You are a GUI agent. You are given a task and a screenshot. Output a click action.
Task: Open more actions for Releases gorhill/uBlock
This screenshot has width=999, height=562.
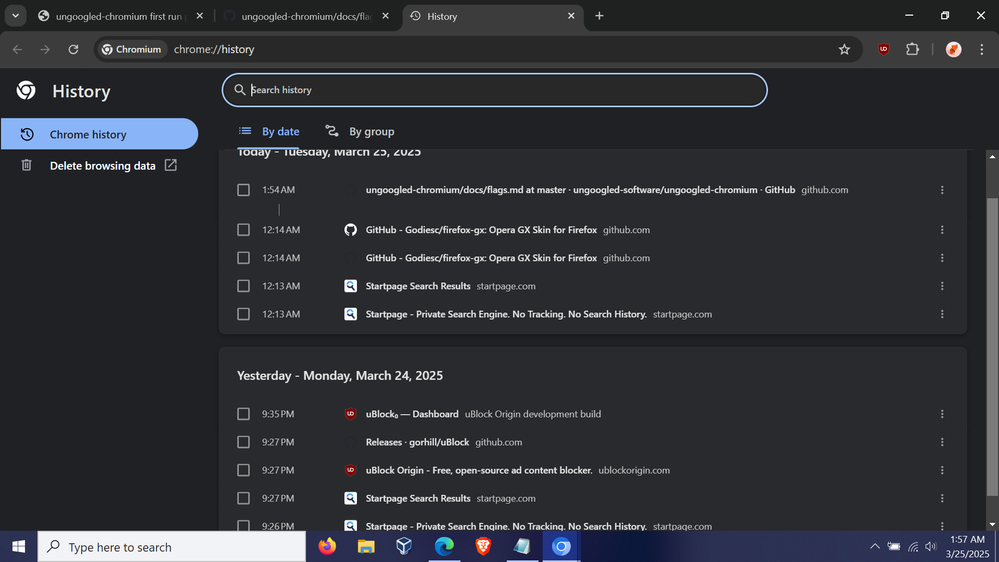coord(942,442)
